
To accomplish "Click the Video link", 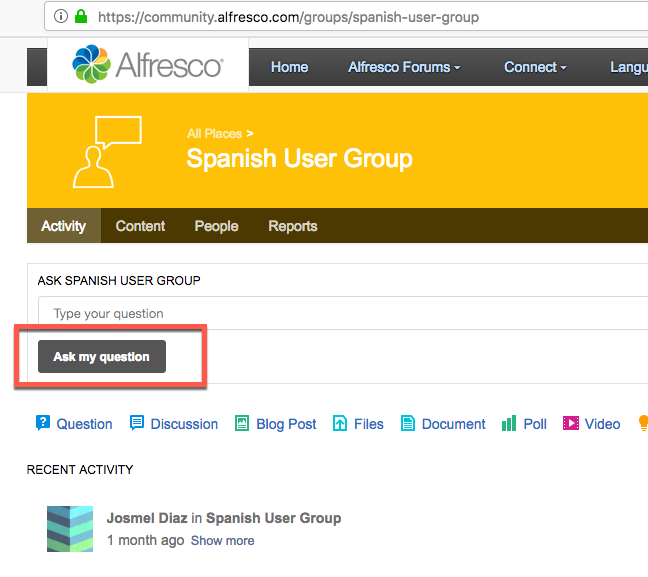I will [602, 424].
